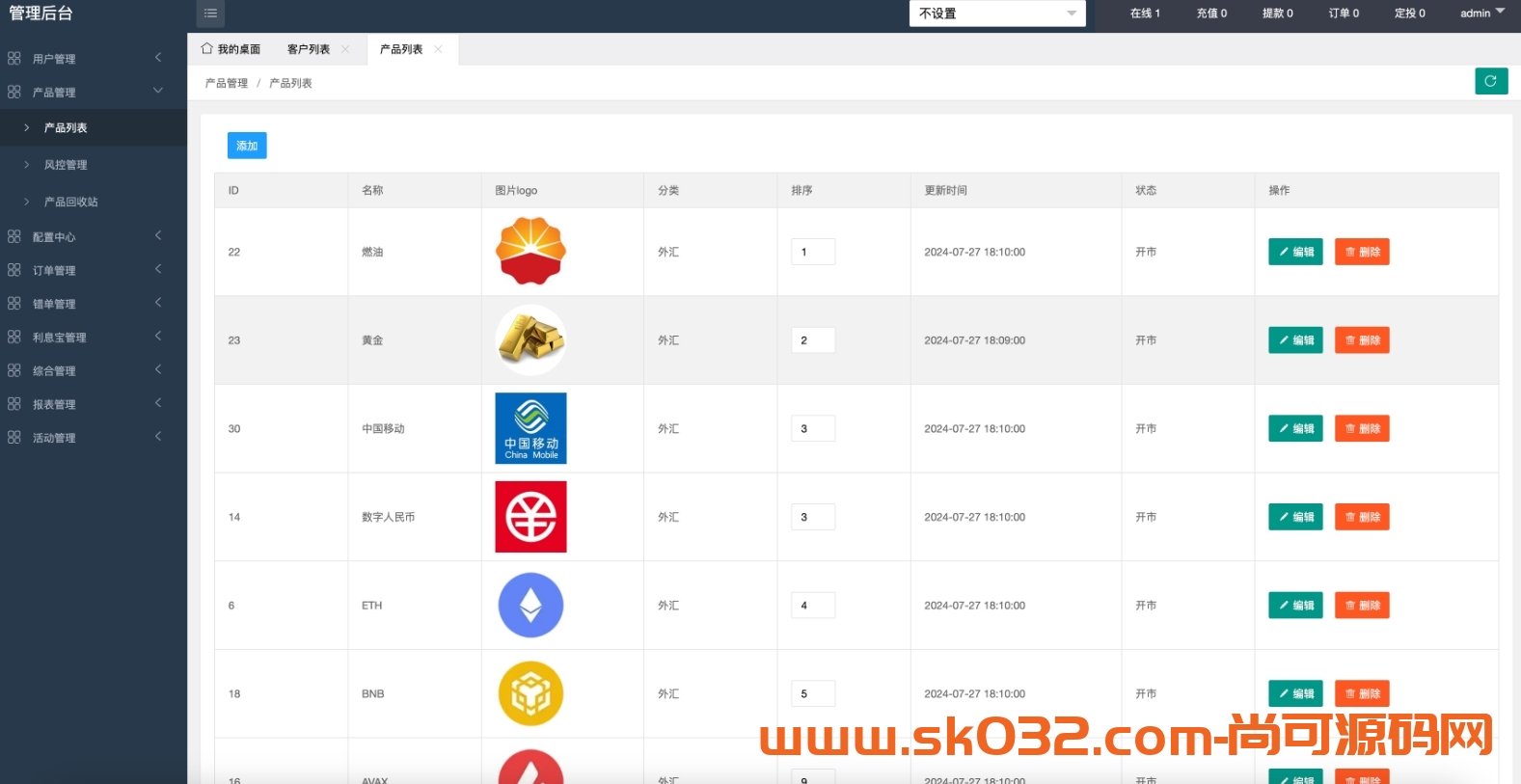Open the 数字人民币 red logo image
This screenshot has height=784, width=1521.
coord(530,517)
